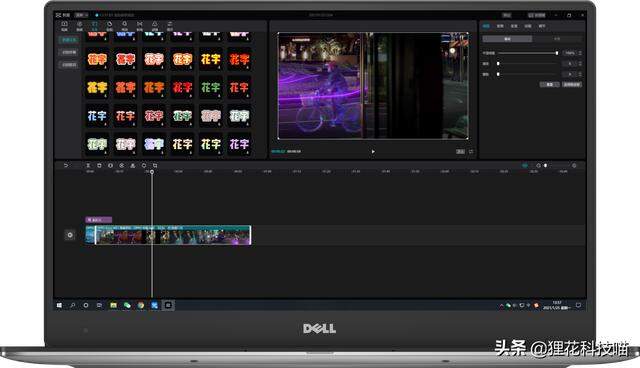
Task: Select the second text sidebar category
Action: (x=69, y=52)
